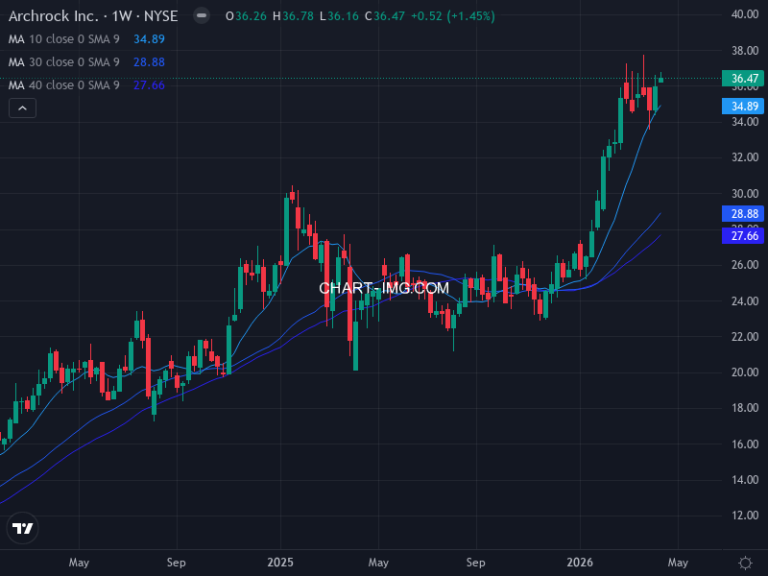Click the MA 10 value tag 34.89
This screenshot has height=576, width=768.
(743, 106)
